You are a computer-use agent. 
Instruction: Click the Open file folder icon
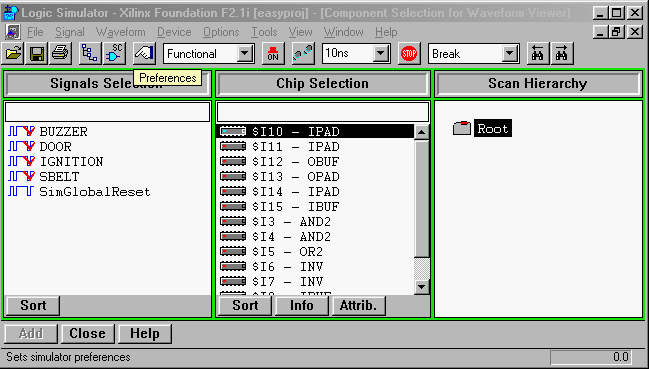click(13, 53)
